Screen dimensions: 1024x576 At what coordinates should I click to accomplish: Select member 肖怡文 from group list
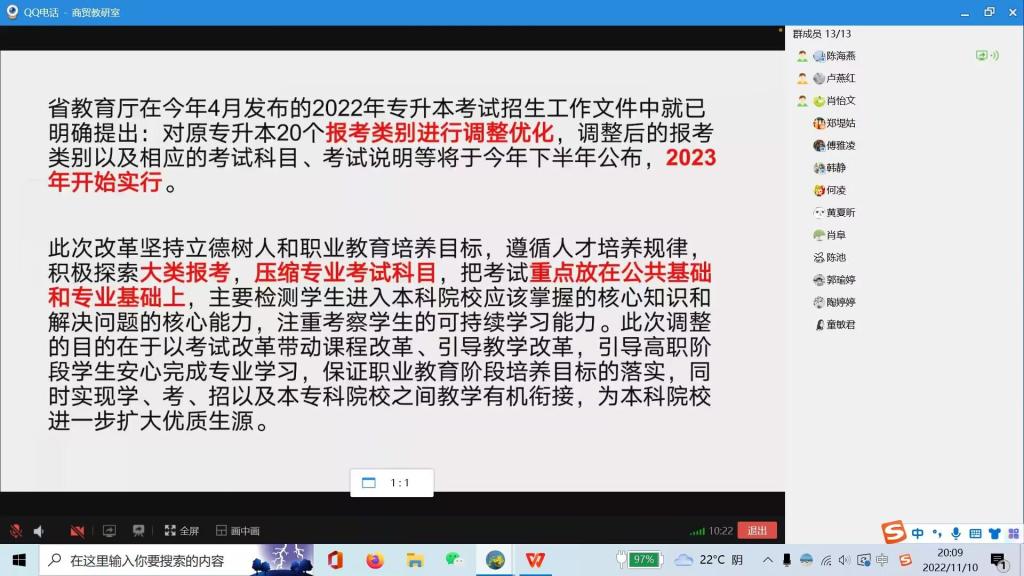point(840,101)
